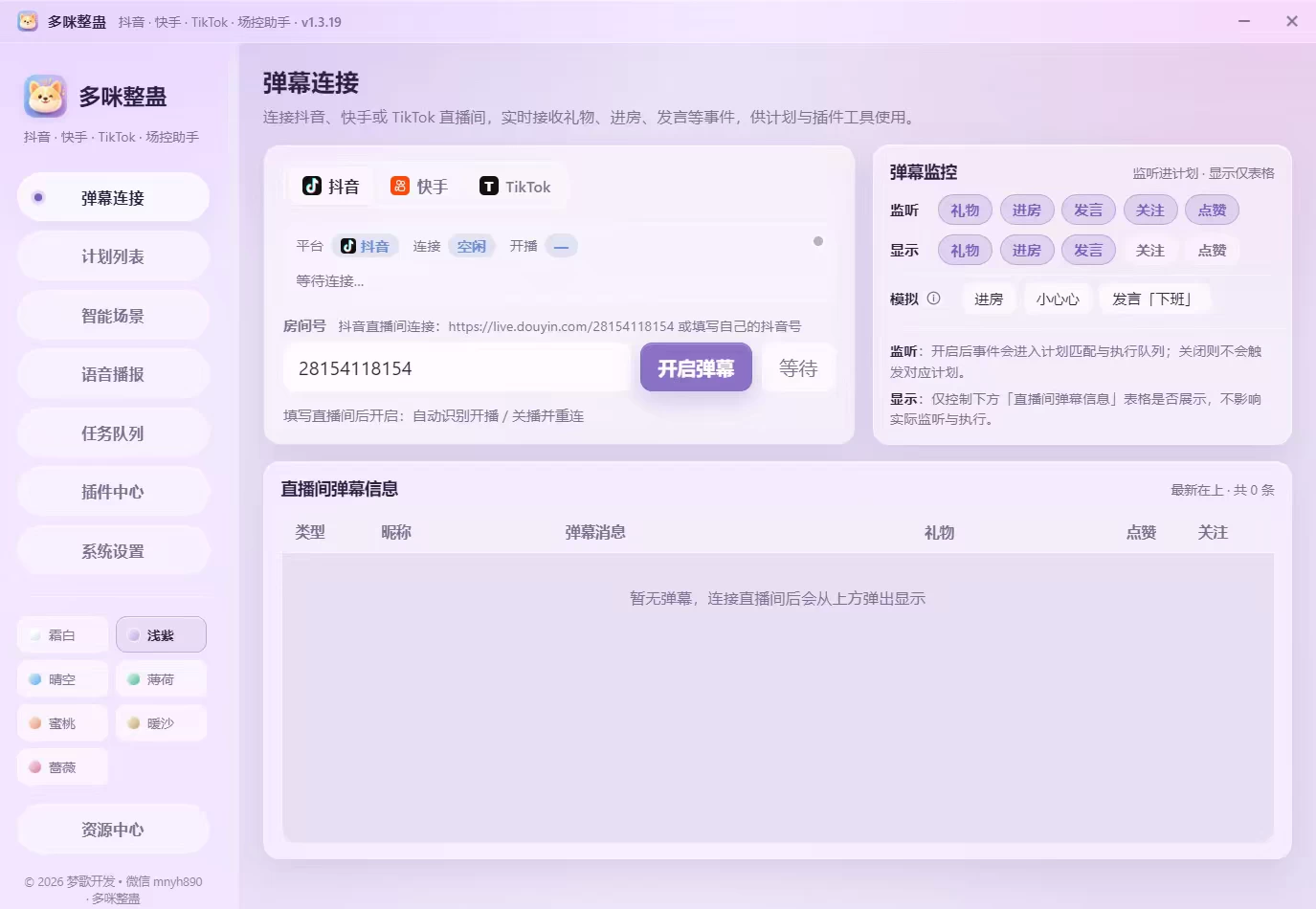Click the 等待连接... status text
The image size is (1316, 909).
coord(329,281)
